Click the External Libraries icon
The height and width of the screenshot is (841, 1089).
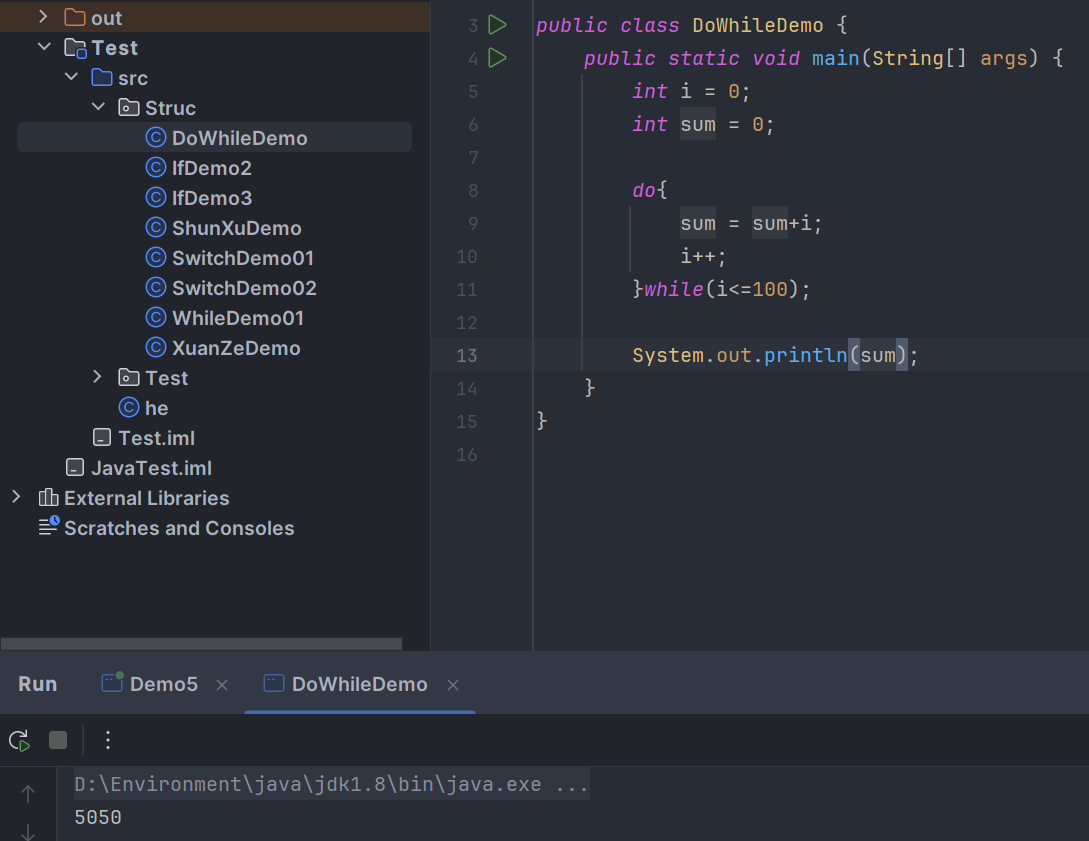(48, 497)
